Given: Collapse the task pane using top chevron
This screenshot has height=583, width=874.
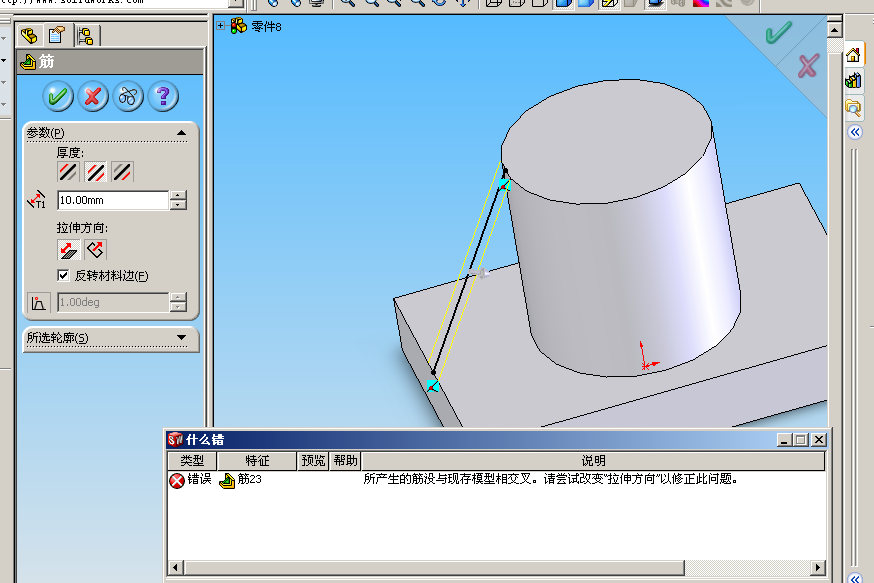Looking at the screenshot, I should click(x=855, y=132).
